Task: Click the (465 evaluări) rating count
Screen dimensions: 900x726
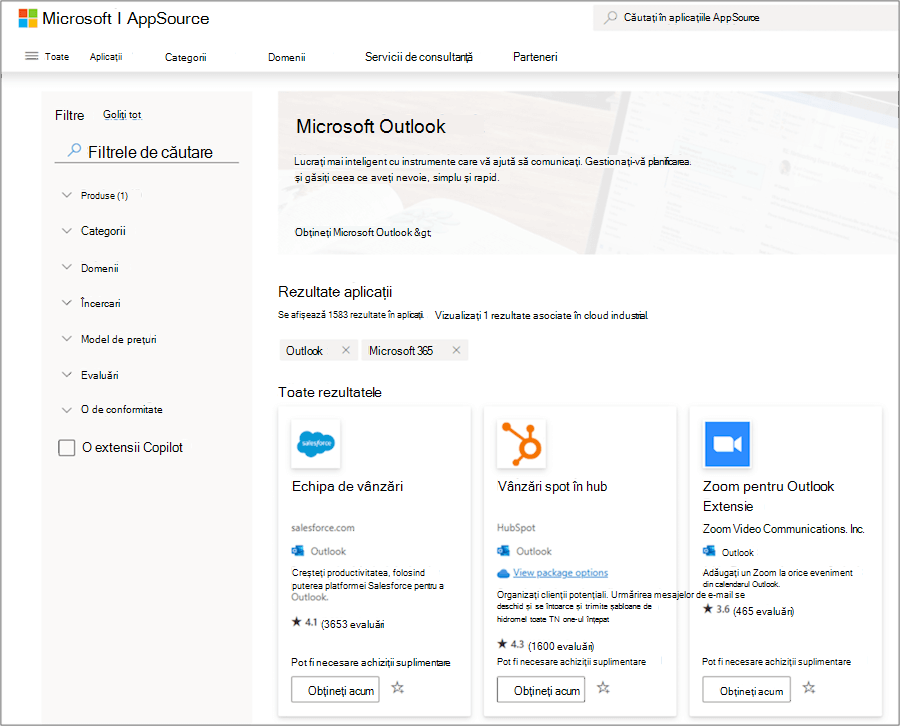Action: (763, 611)
